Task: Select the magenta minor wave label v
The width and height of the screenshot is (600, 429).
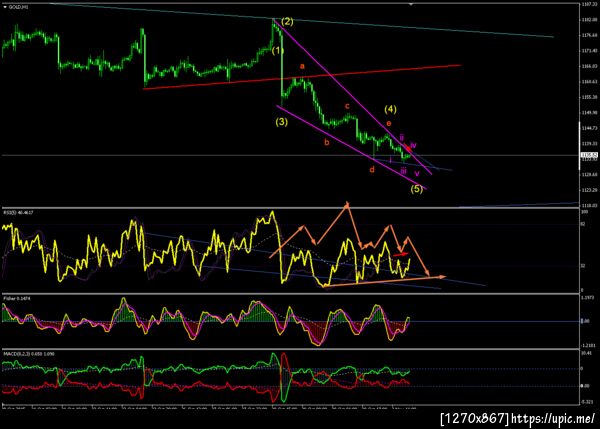Action: tap(417, 173)
